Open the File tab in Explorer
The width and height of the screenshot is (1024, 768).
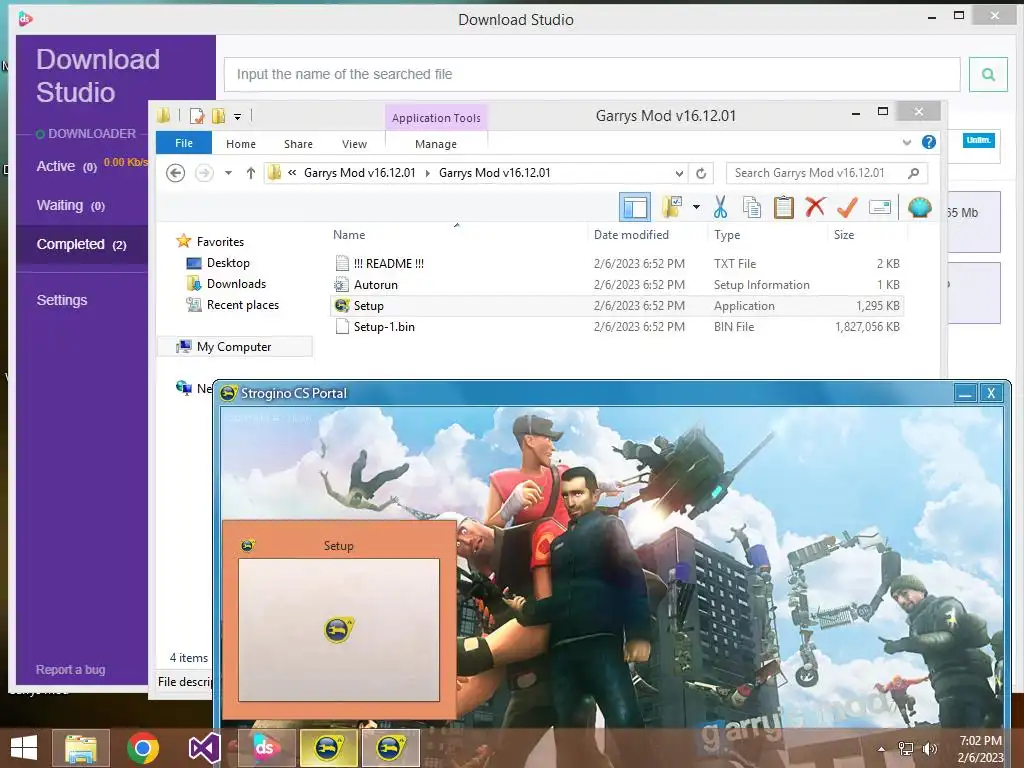184,143
